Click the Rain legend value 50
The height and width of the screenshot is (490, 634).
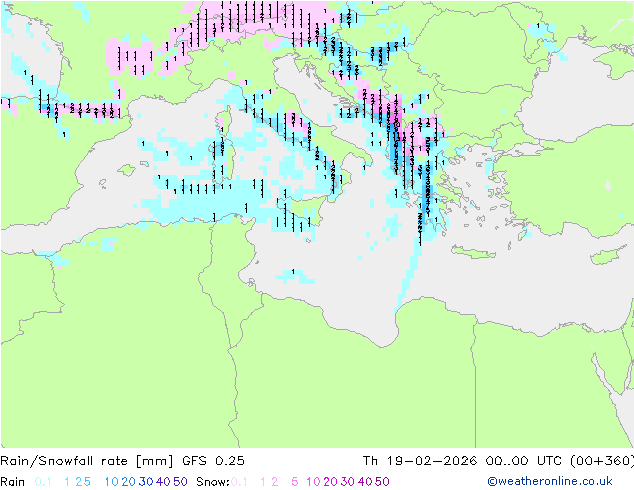[x=180, y=482]
